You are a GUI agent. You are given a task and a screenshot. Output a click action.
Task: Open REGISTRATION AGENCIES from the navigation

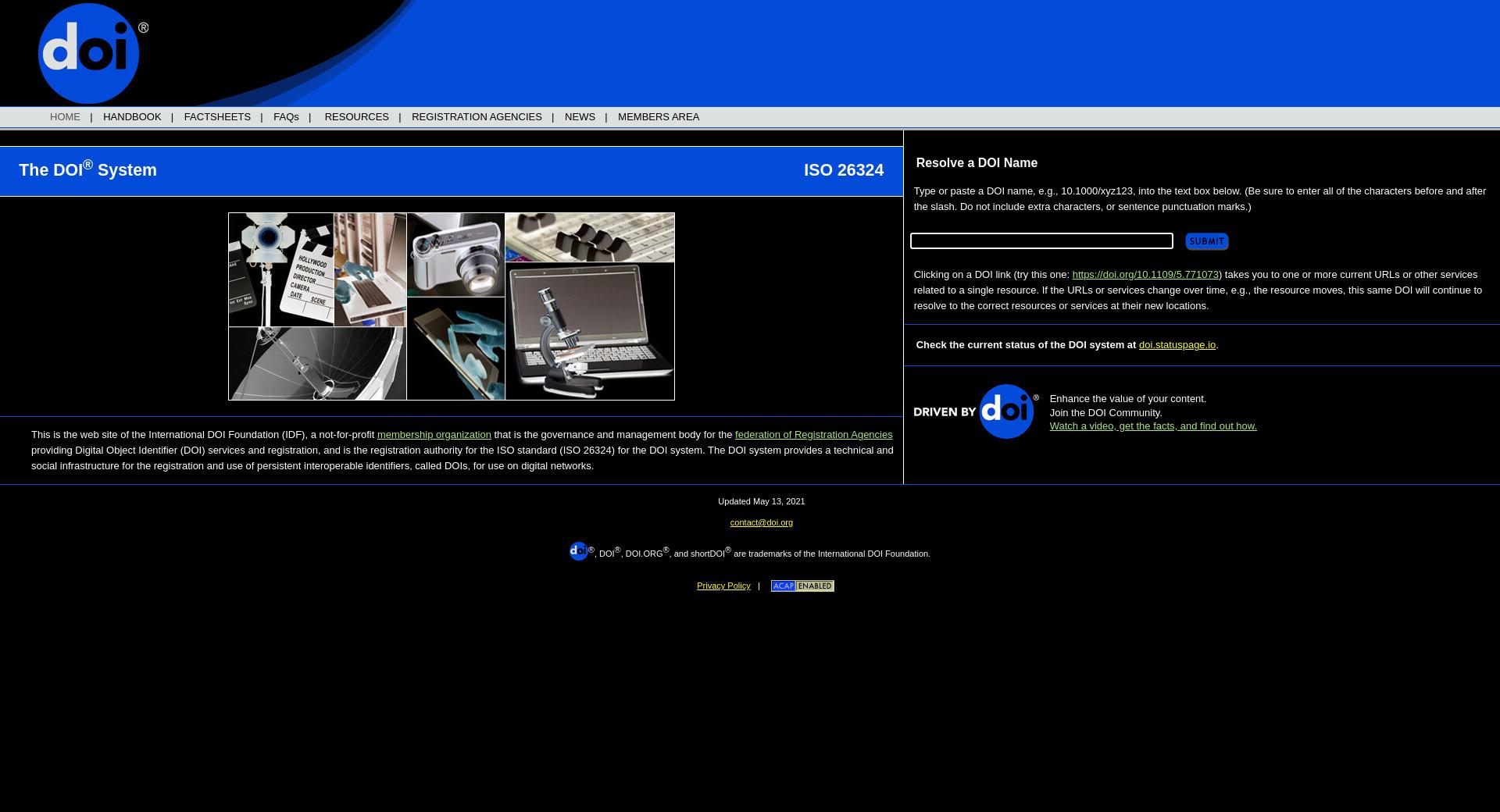pos(477,117)
